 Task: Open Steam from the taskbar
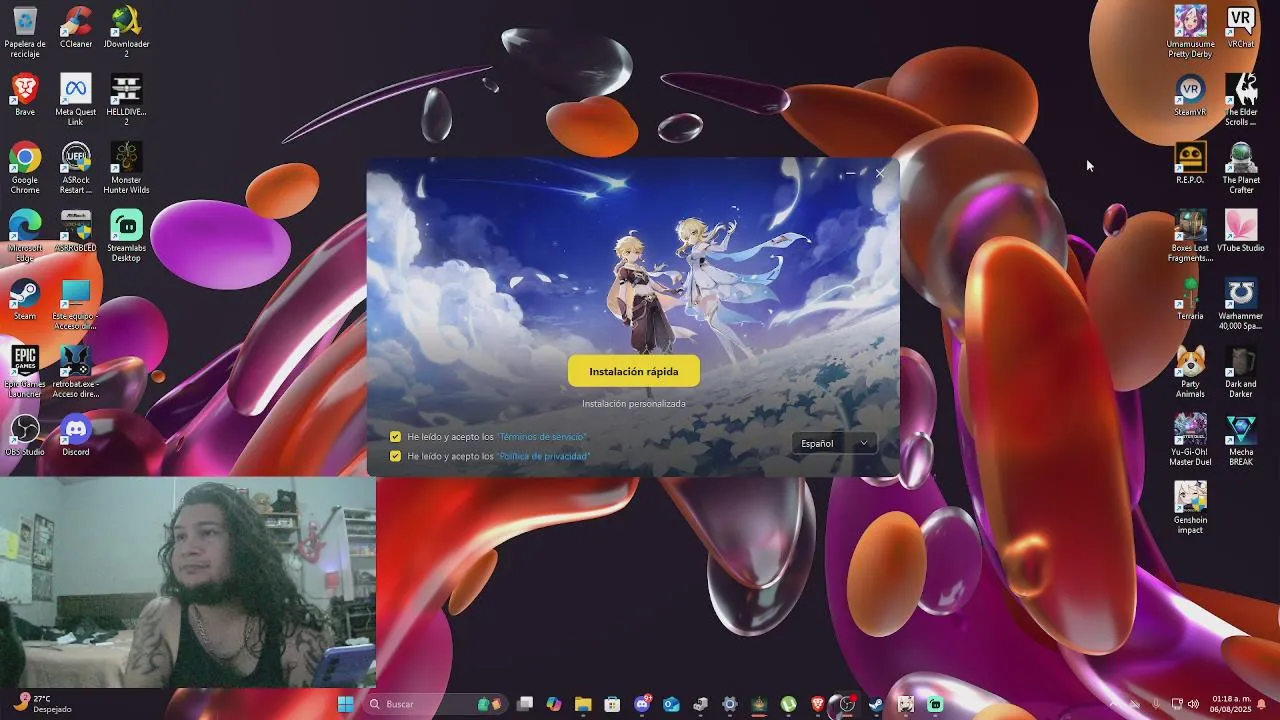[876, 704]
